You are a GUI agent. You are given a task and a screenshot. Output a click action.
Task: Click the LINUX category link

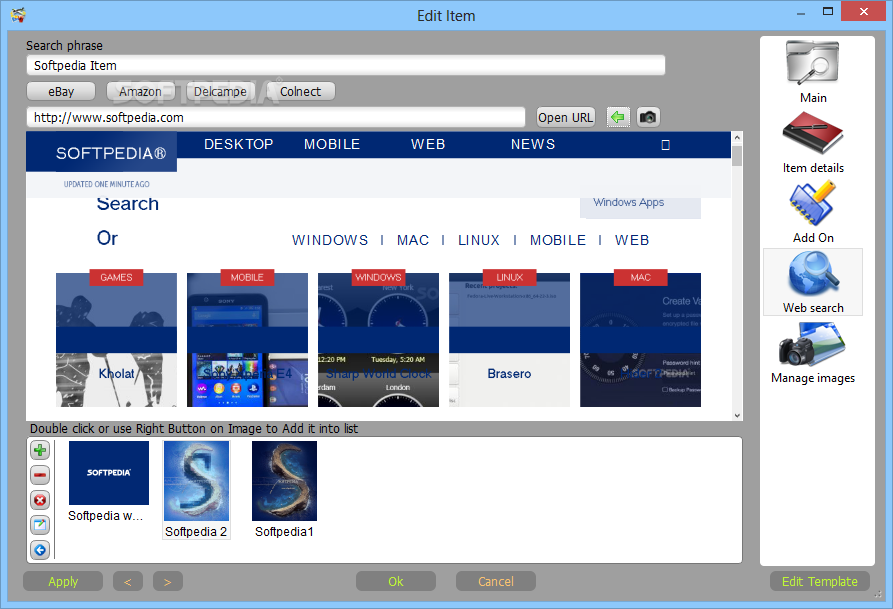click(479, 240)
